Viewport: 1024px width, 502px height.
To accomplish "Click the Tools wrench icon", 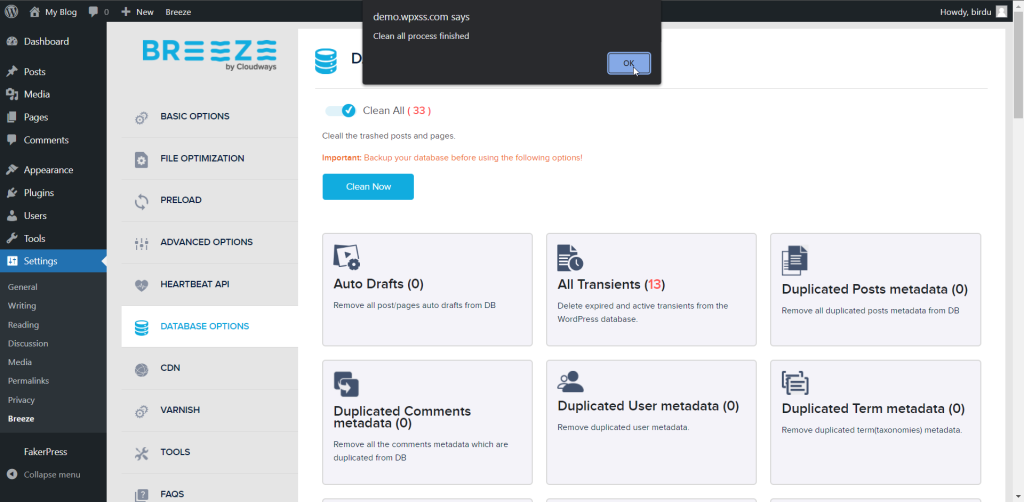I will point(12,238).
